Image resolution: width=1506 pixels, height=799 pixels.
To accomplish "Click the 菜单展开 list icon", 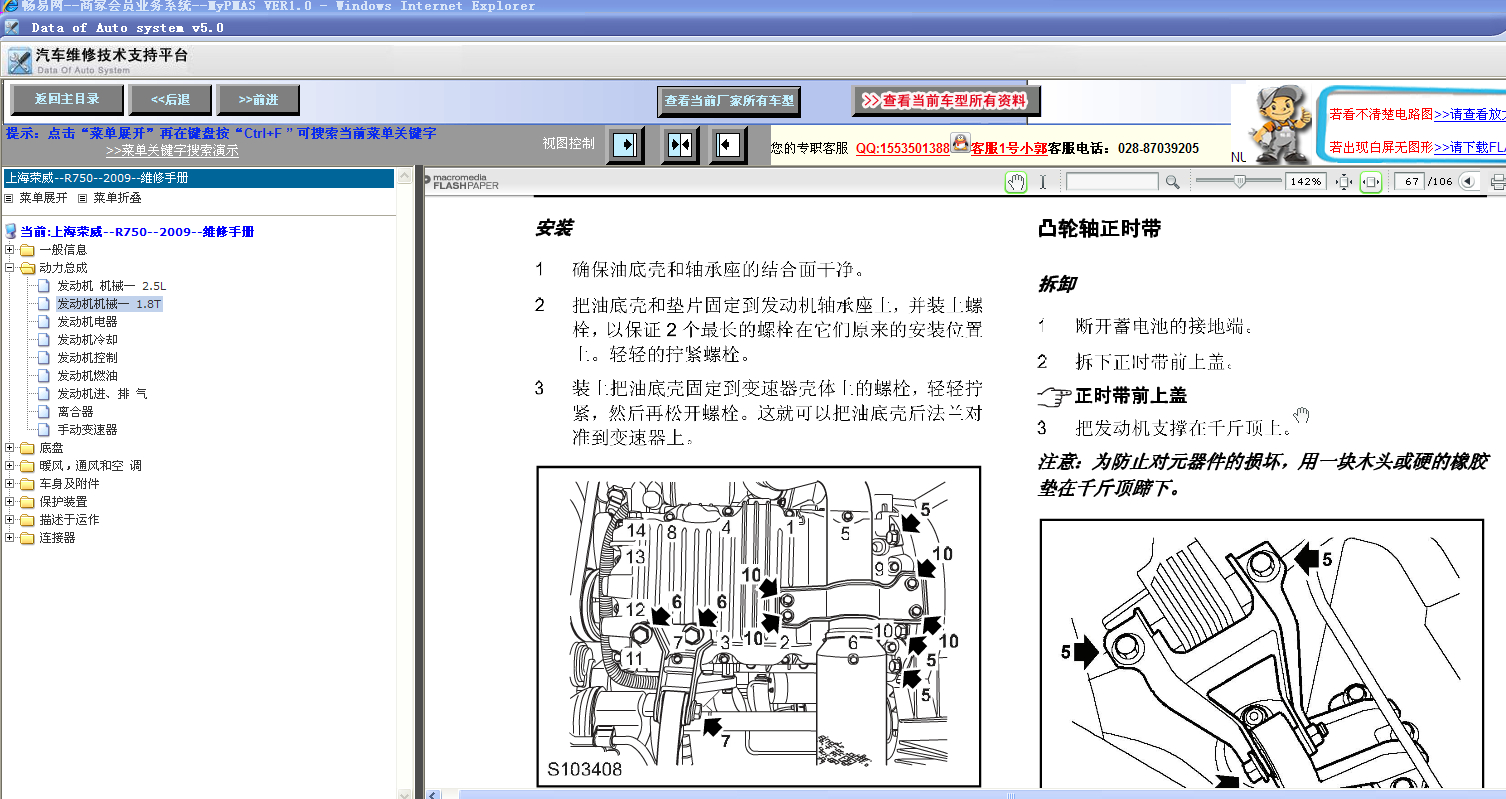I will pos(10,198).
